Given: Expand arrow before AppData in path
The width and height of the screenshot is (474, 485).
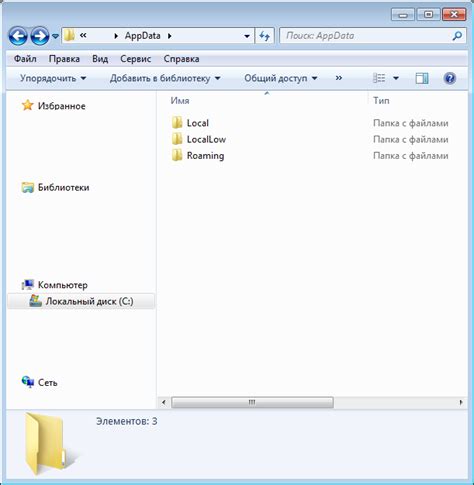Looking at the screenshot, I should pyautogui.click(x=116, y=36).
